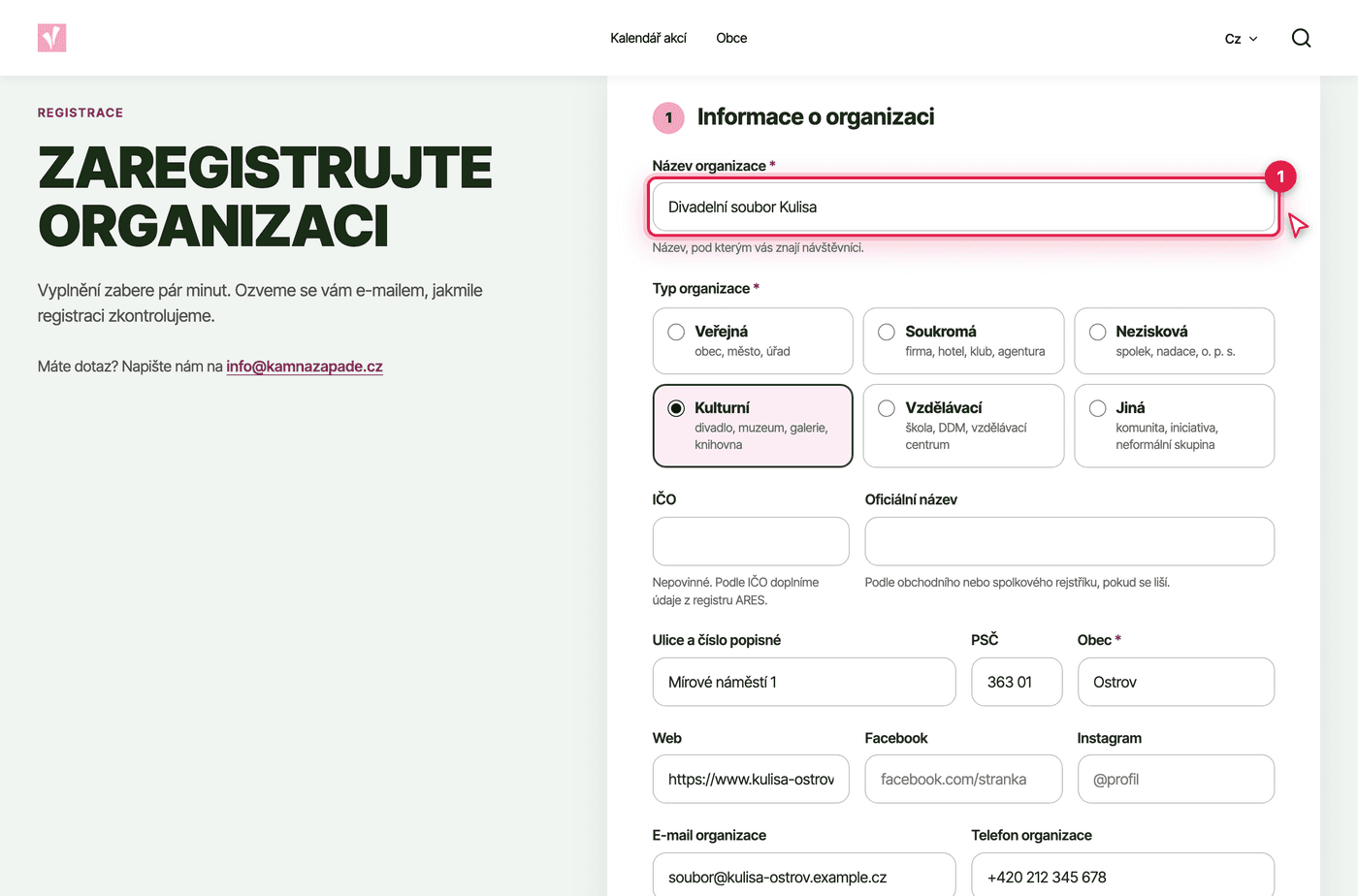
Task: Follow the info@kamnazapade.cz email link
Action: click(x=305, y=367)
